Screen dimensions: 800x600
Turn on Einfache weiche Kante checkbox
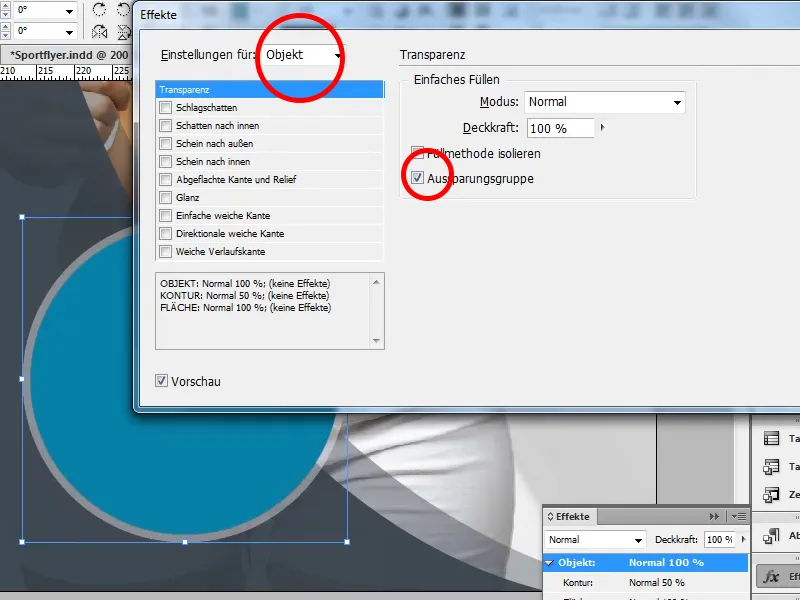(165, 215)
